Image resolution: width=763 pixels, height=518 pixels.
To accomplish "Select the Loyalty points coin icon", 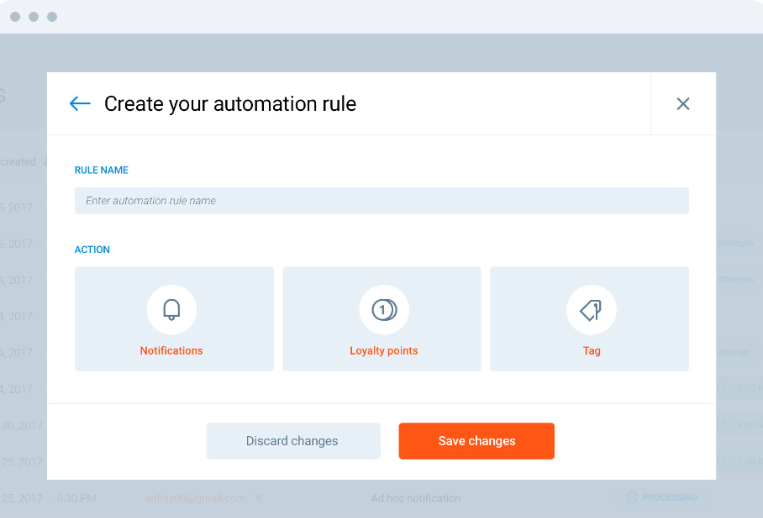I will (x=384, y=310).
